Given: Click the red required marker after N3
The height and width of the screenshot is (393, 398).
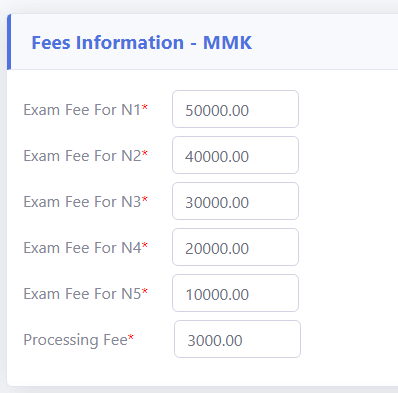Looking at the screenshot, I should 145,199.
